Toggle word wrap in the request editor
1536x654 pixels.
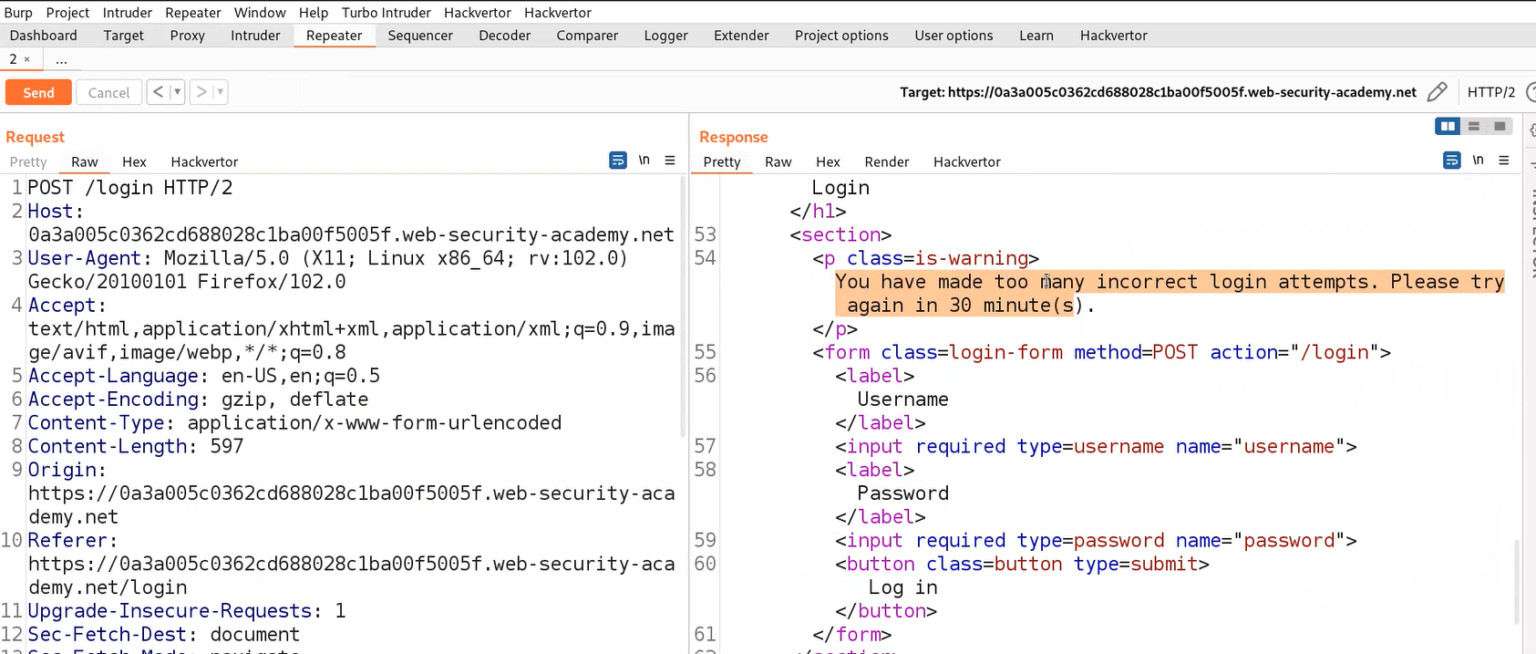coord(618,160)
